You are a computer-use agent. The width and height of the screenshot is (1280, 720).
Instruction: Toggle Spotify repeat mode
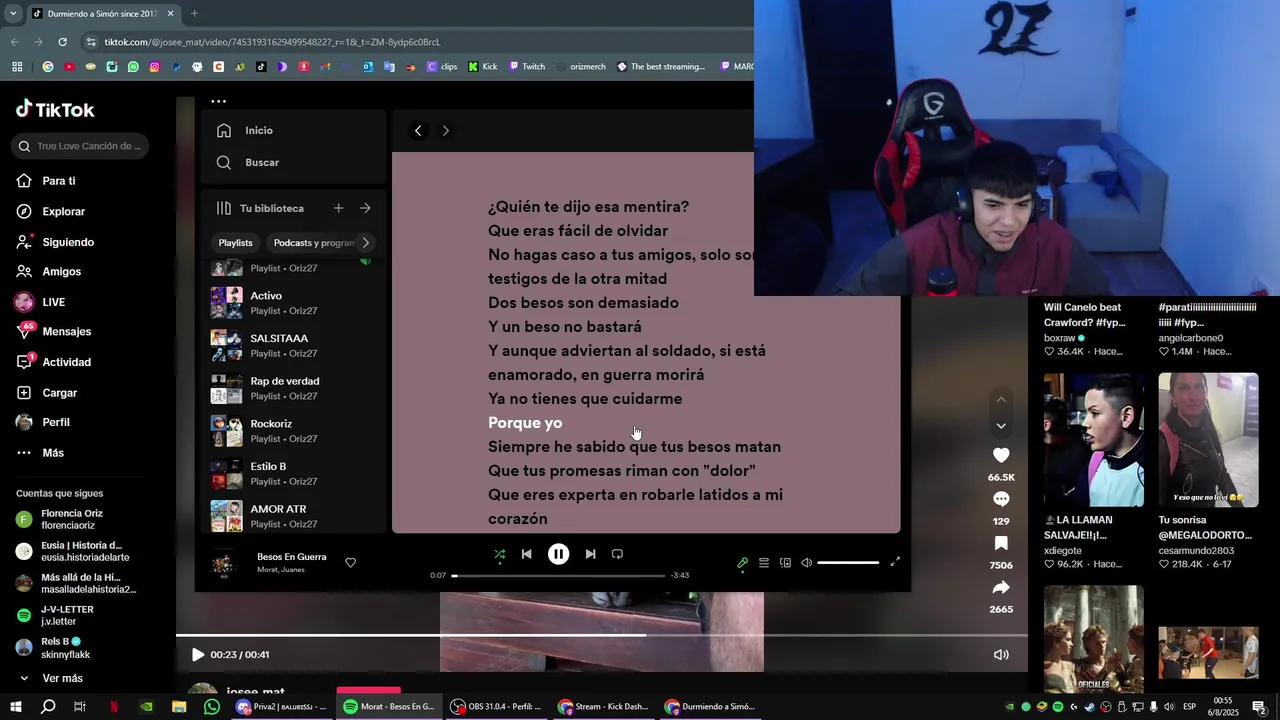[x=617, y=554]
